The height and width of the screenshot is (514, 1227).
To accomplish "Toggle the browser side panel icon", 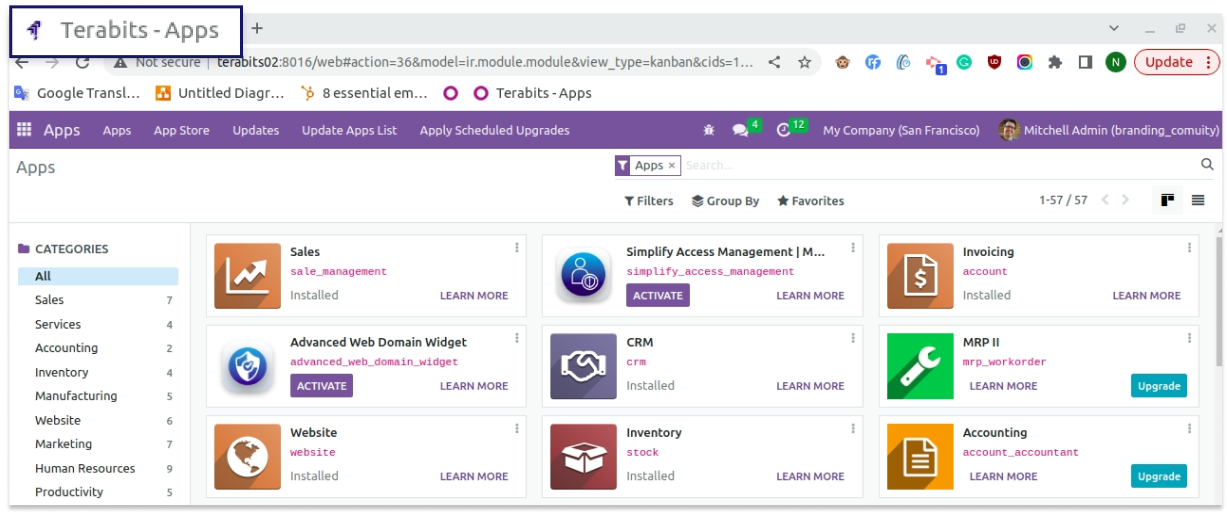I will (1085, 62).
